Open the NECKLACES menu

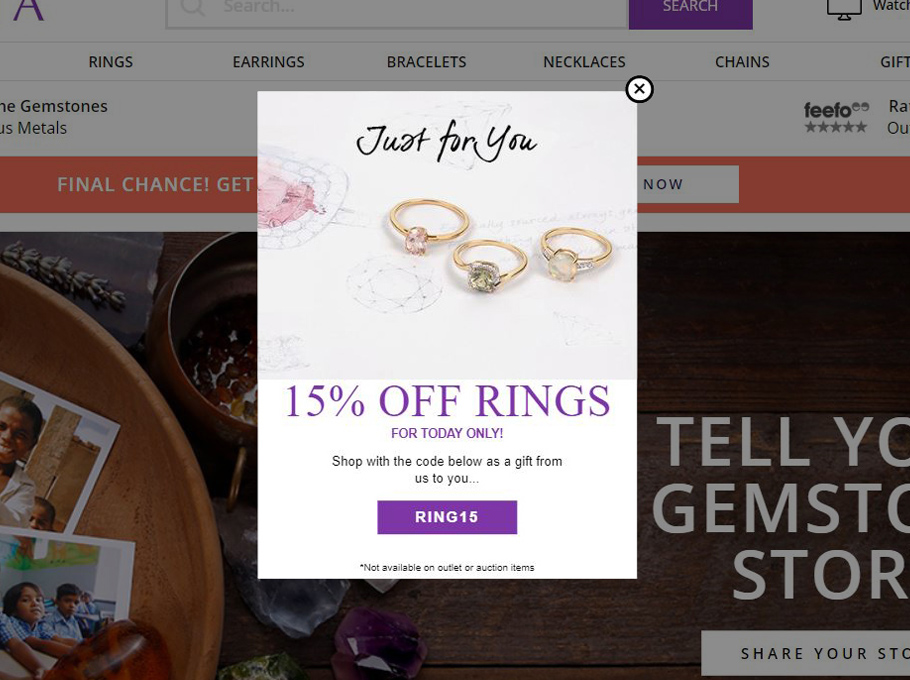(x=584, y=62)
